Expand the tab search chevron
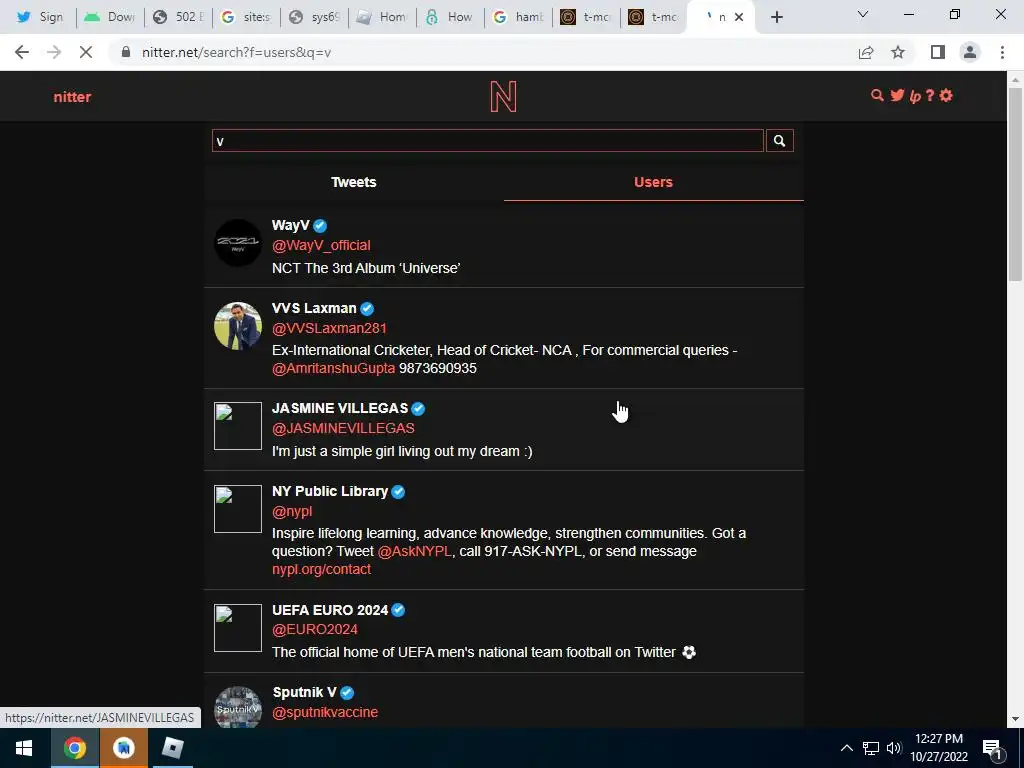This screenshot has height=768, width=1024. coord(863,14)
